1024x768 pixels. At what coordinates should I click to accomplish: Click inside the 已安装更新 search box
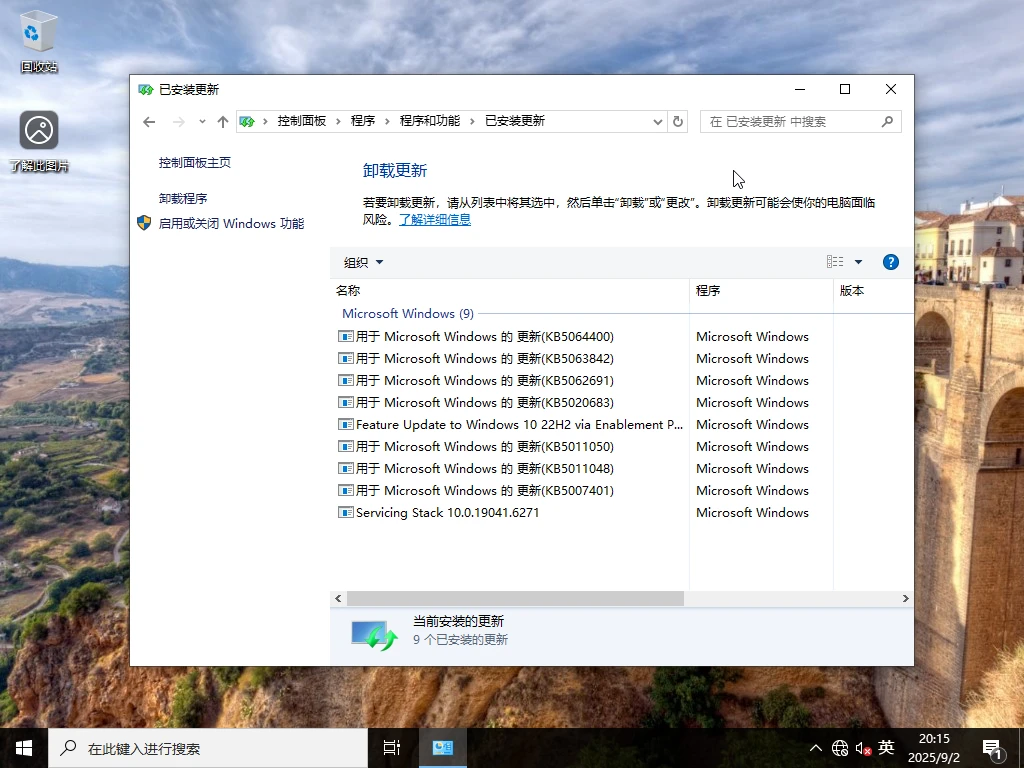pos(790,121)
